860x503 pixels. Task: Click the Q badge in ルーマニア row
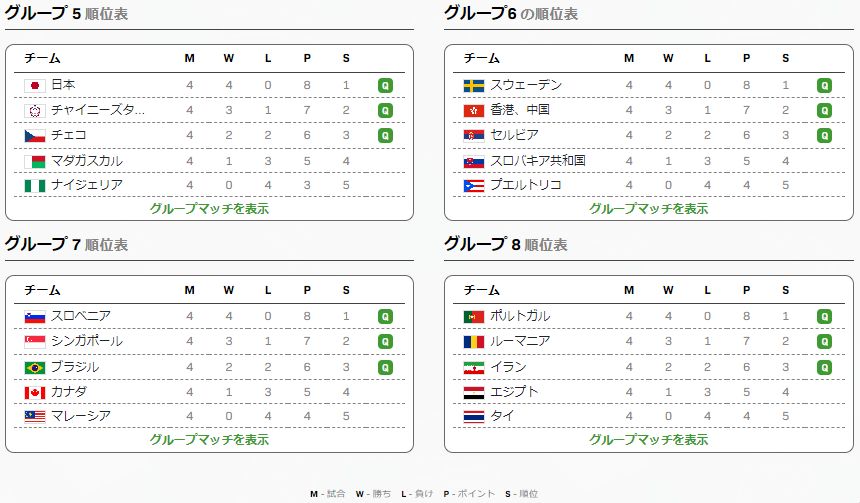824,341
